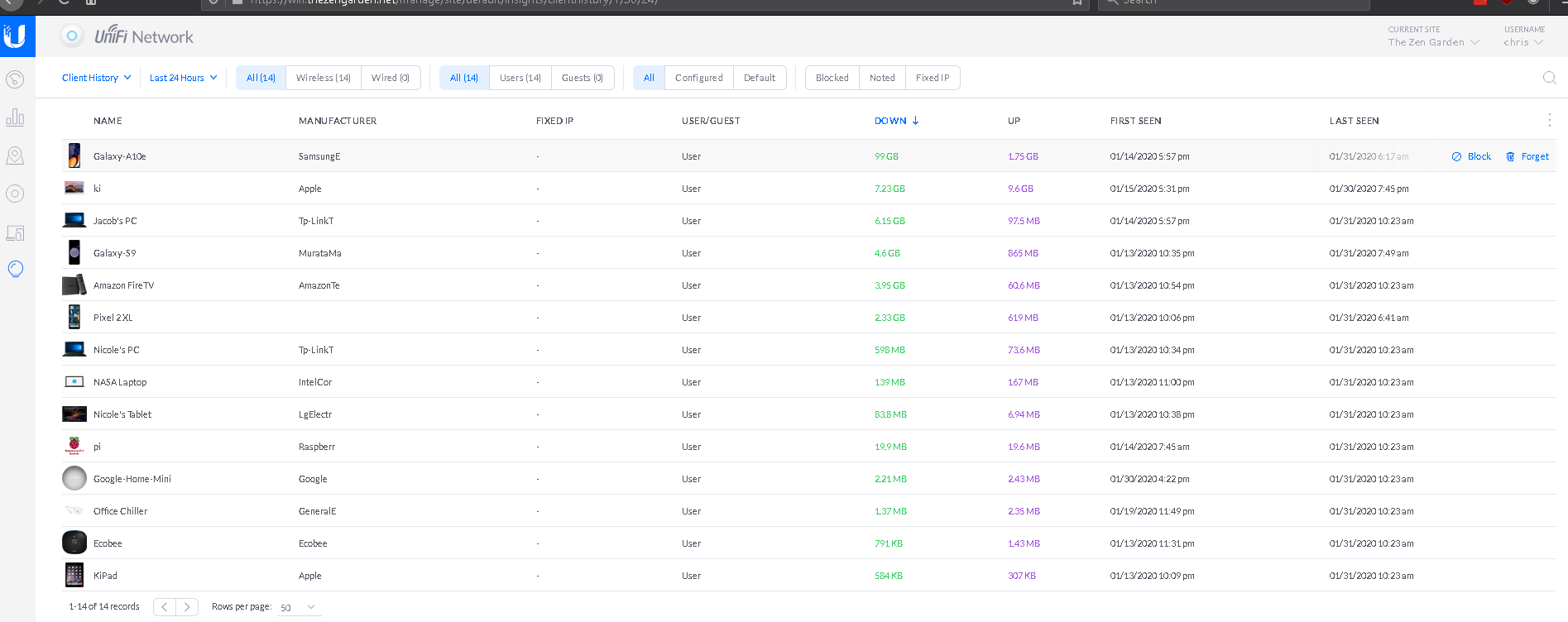Open the Clients sidebar icon
This screenshot has height=622, width=1568.
pyautogui.click(x=15, y=232)
